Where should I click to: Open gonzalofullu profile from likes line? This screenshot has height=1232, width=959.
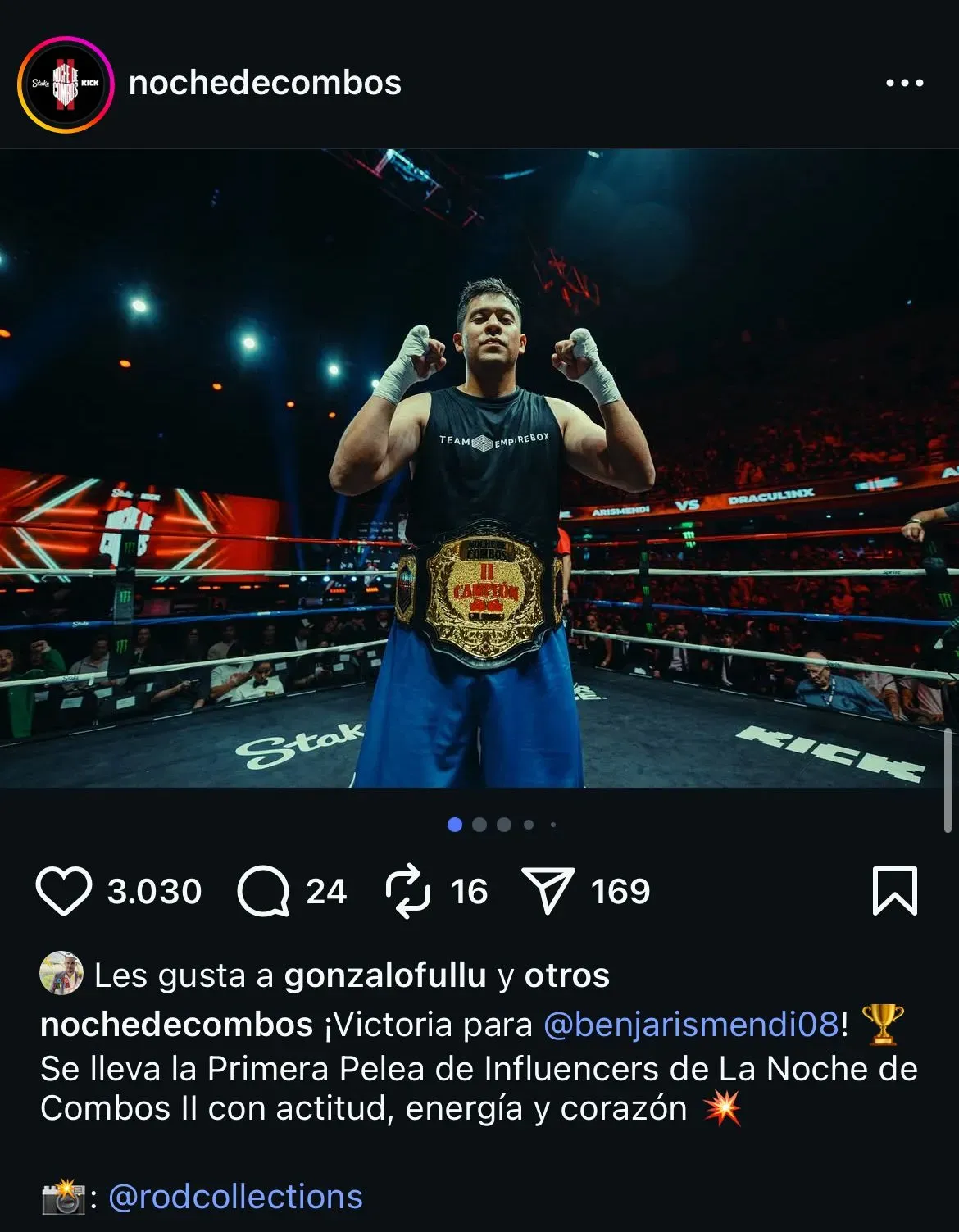[385, 975]
